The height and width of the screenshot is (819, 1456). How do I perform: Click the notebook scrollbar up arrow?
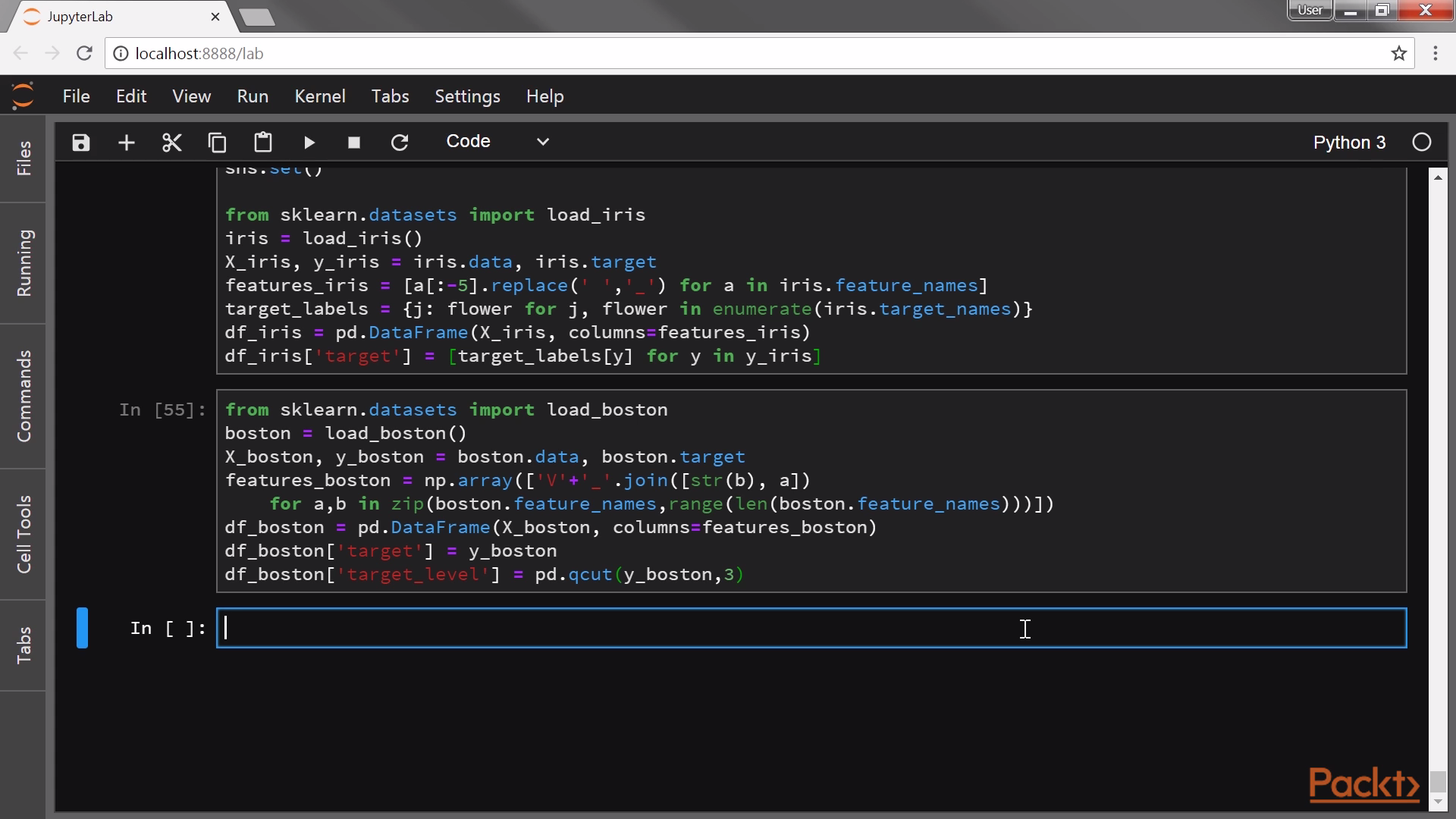pos(1438,177)
